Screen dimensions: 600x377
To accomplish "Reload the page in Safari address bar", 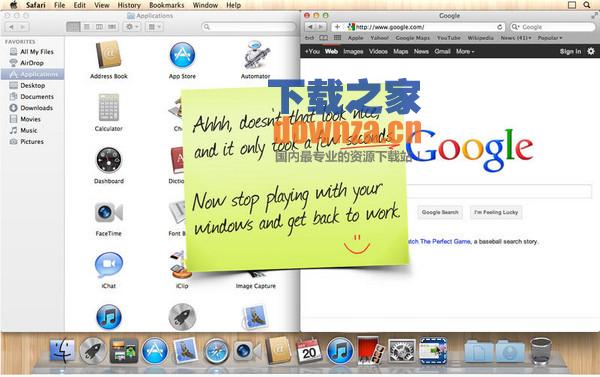I will point(499,27).
